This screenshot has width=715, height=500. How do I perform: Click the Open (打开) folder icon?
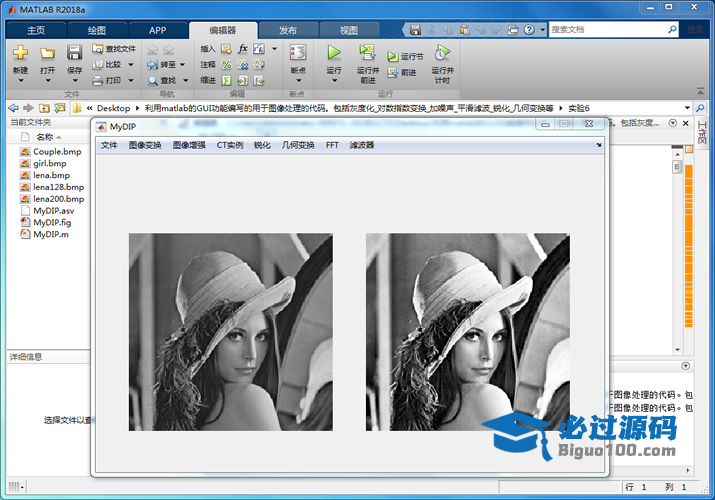coord(47,53)
